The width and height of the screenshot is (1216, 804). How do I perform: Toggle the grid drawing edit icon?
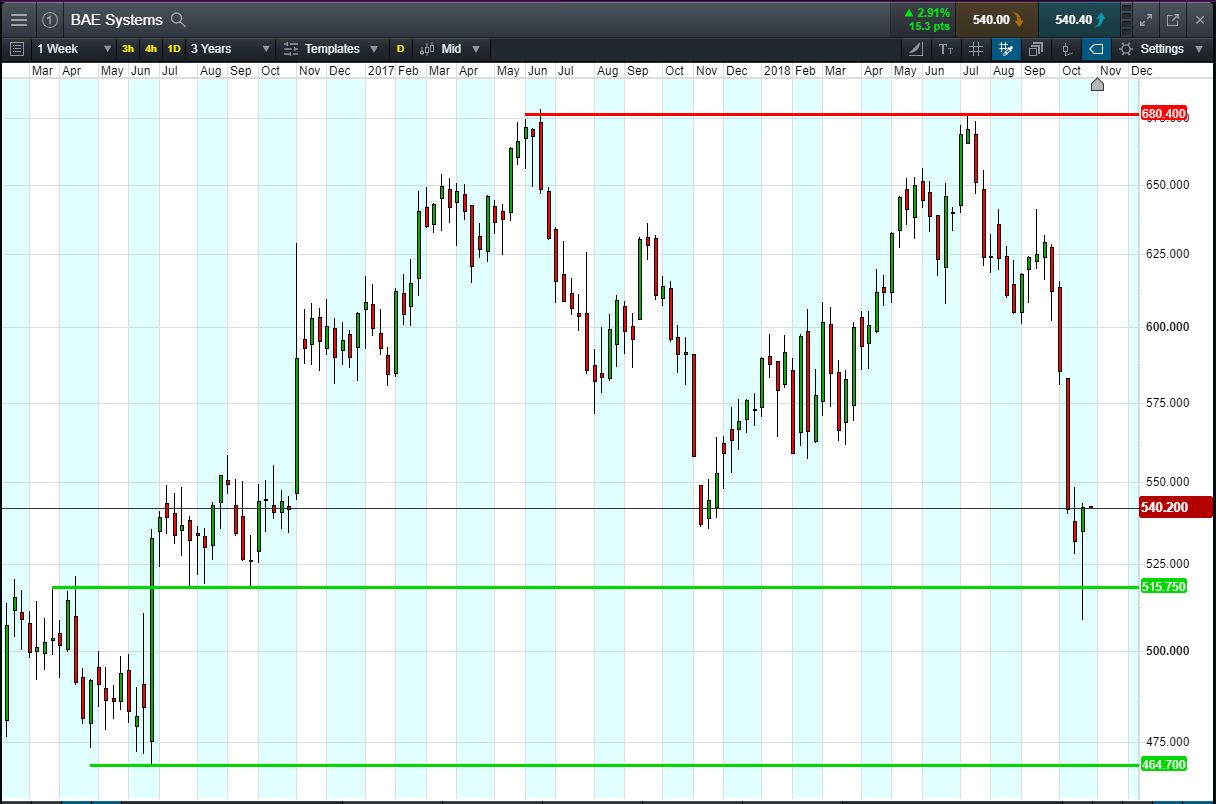click(x=1006, y=48)
